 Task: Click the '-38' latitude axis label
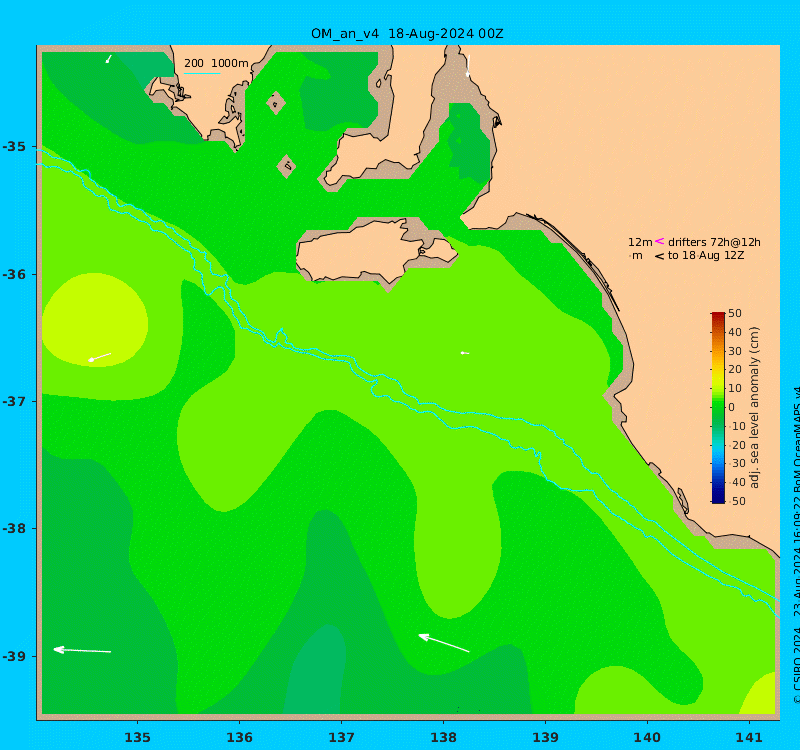coord(14,528)
